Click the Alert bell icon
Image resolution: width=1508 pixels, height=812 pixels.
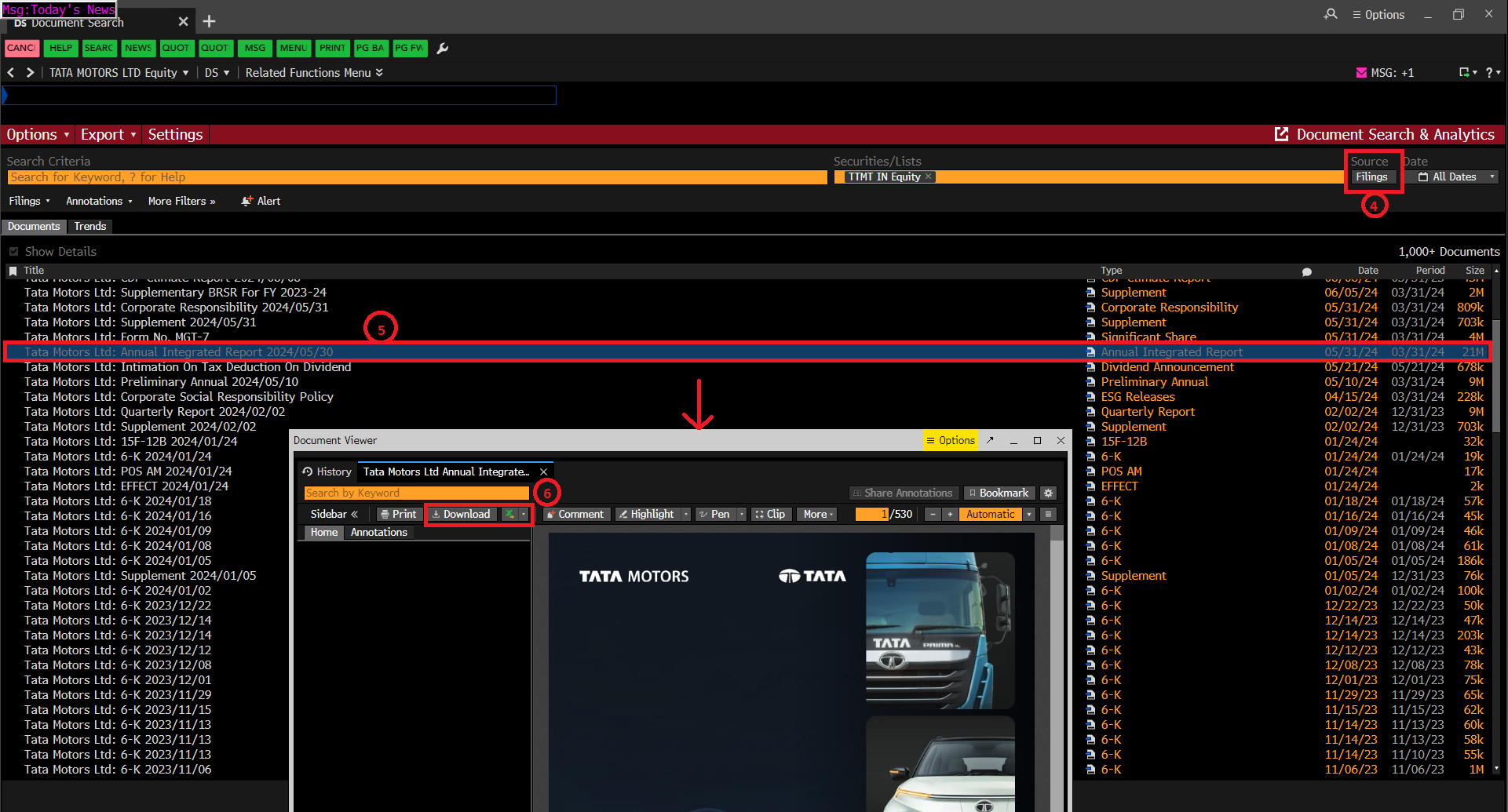246,201
